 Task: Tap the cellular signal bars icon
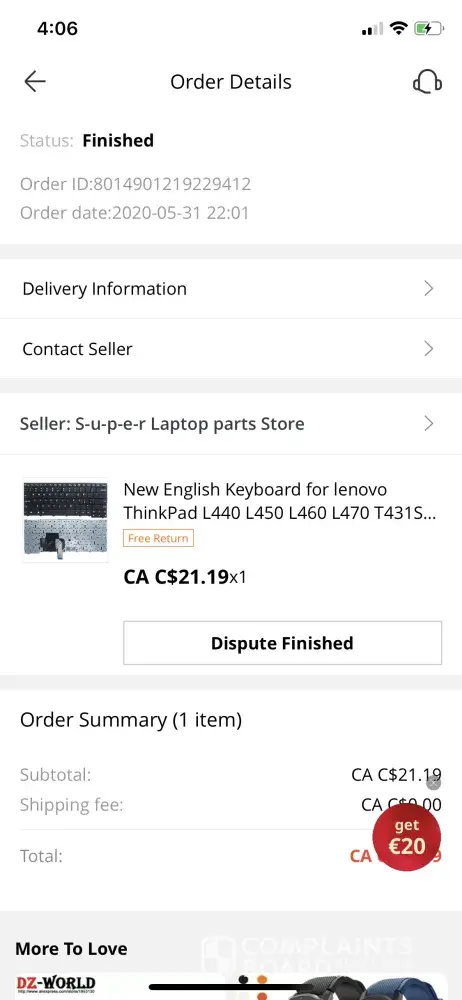coord(373,29)
